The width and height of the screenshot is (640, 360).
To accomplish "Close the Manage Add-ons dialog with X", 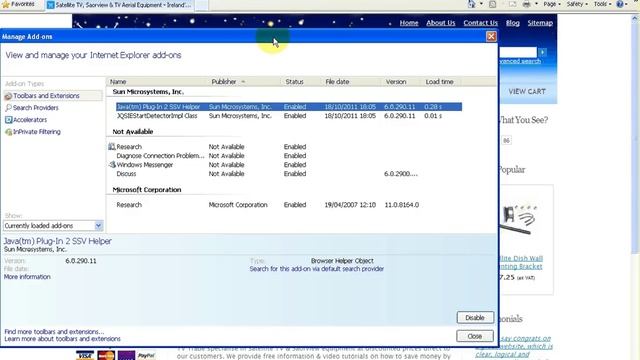I will (x=491, y=37).
